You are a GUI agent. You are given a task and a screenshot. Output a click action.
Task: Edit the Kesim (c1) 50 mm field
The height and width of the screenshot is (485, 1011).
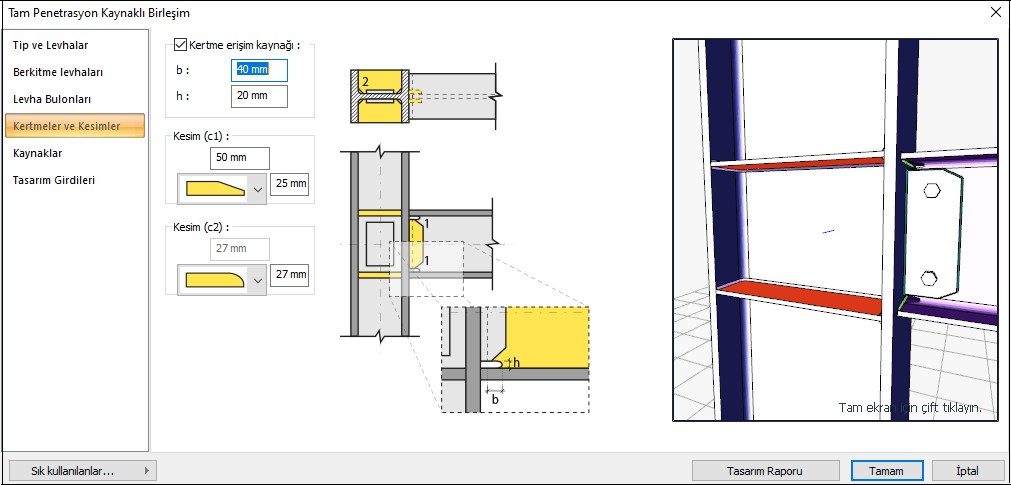point(240,158)
